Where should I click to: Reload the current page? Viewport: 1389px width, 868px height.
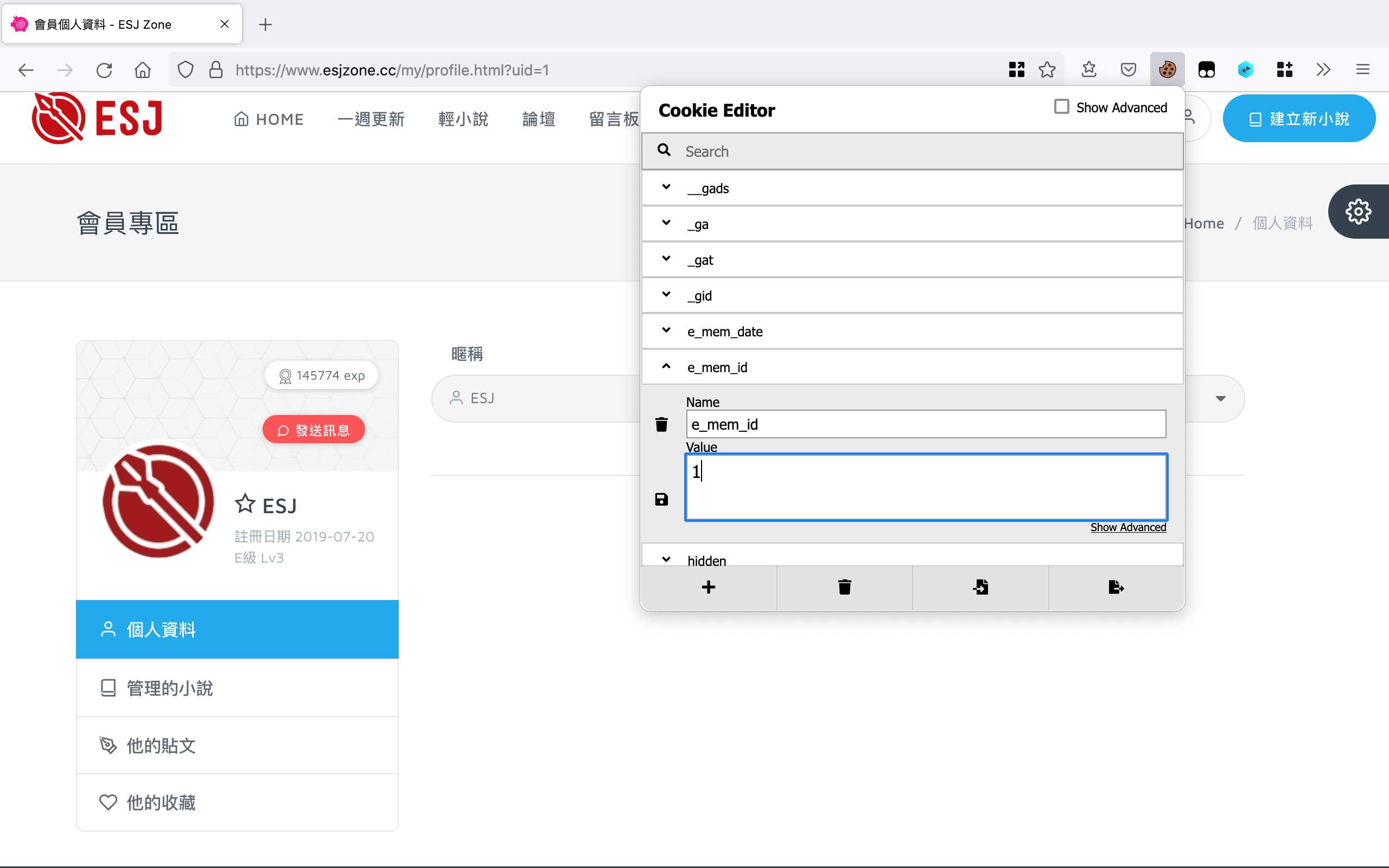click(x=104, y=70)
